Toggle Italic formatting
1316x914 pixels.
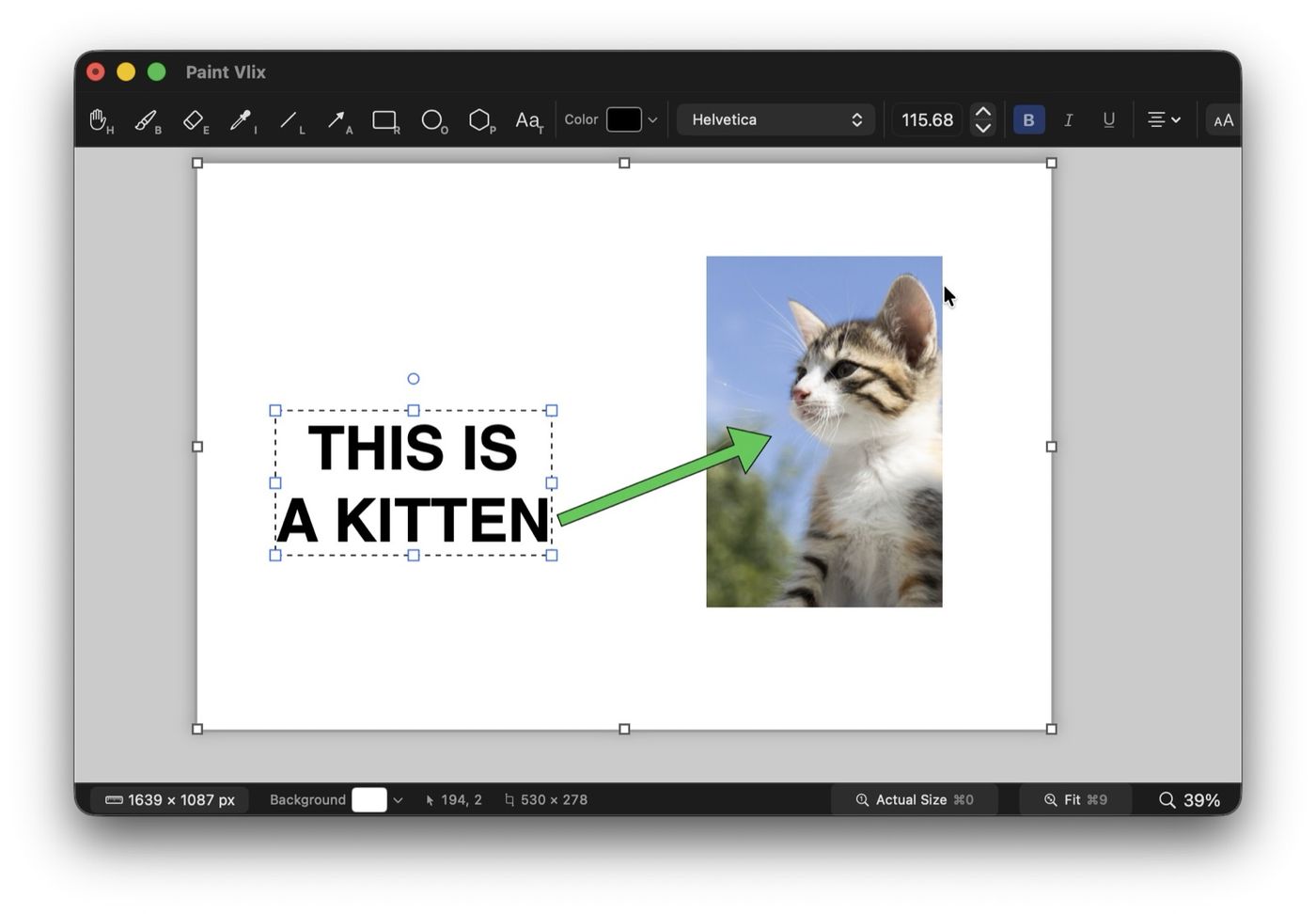click(1068, 119)
